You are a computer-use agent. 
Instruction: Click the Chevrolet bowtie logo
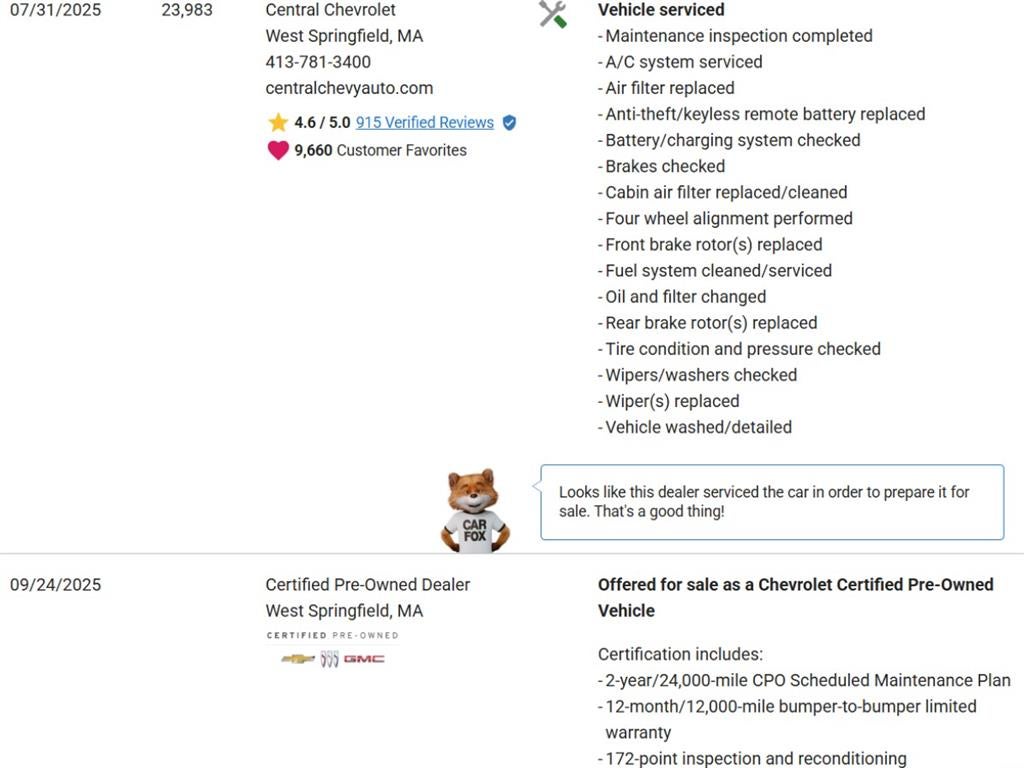[298, 659]
